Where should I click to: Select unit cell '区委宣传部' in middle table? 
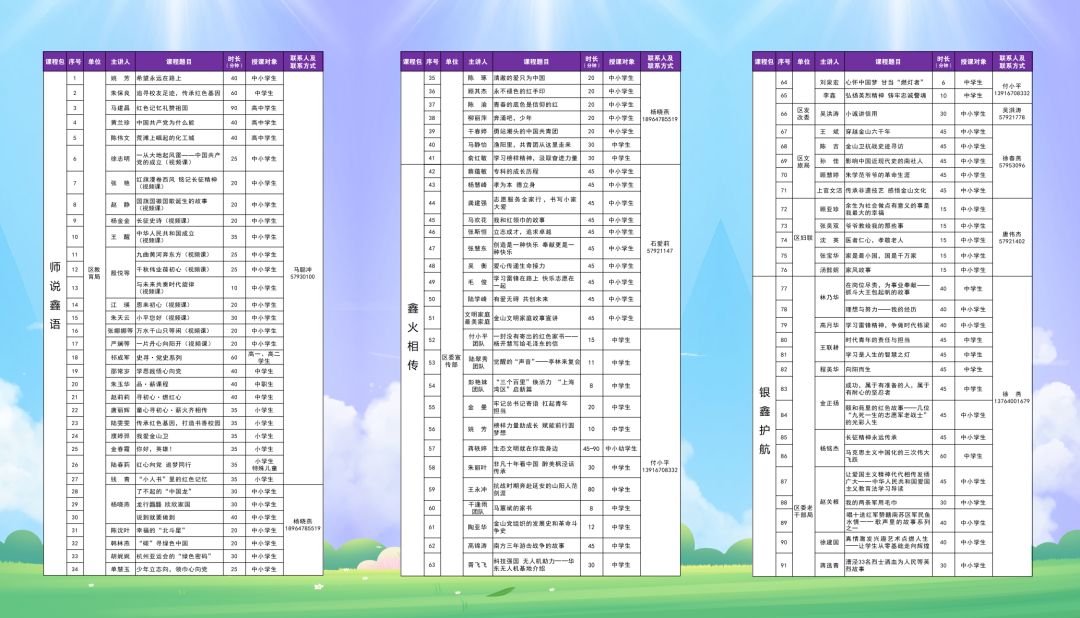pyautogui.click(x=452, y=362)
